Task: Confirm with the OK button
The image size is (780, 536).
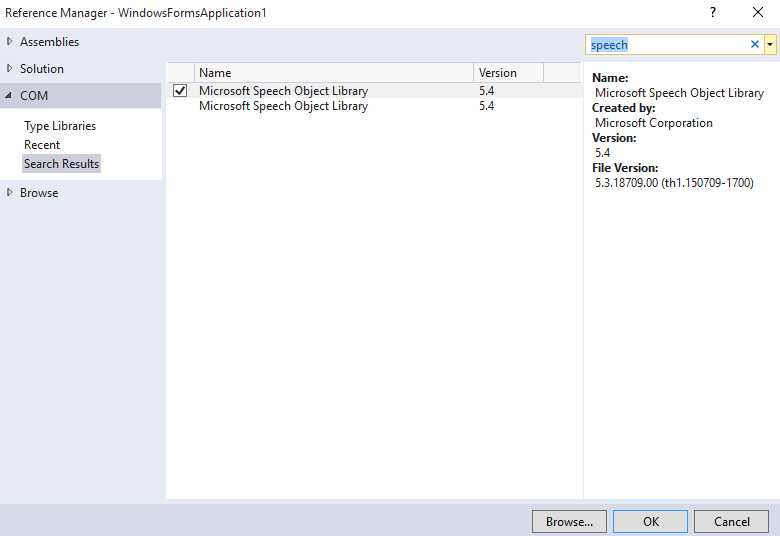Action: click(651, 522)
